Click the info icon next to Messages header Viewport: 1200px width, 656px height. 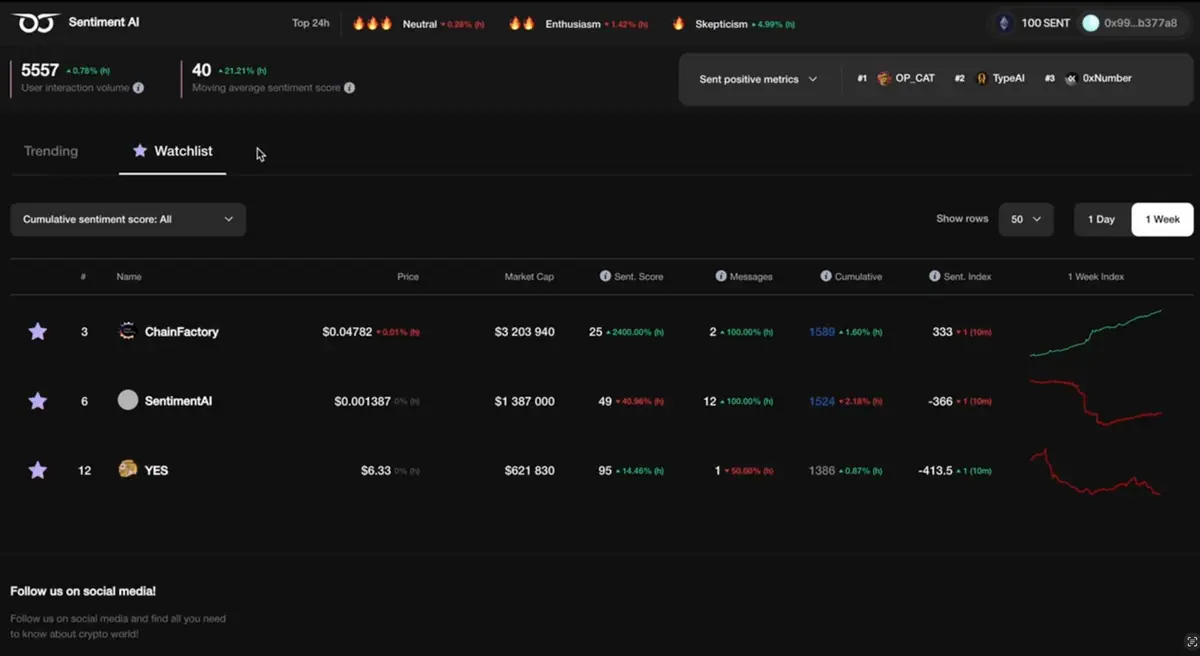tap(721, 276)
